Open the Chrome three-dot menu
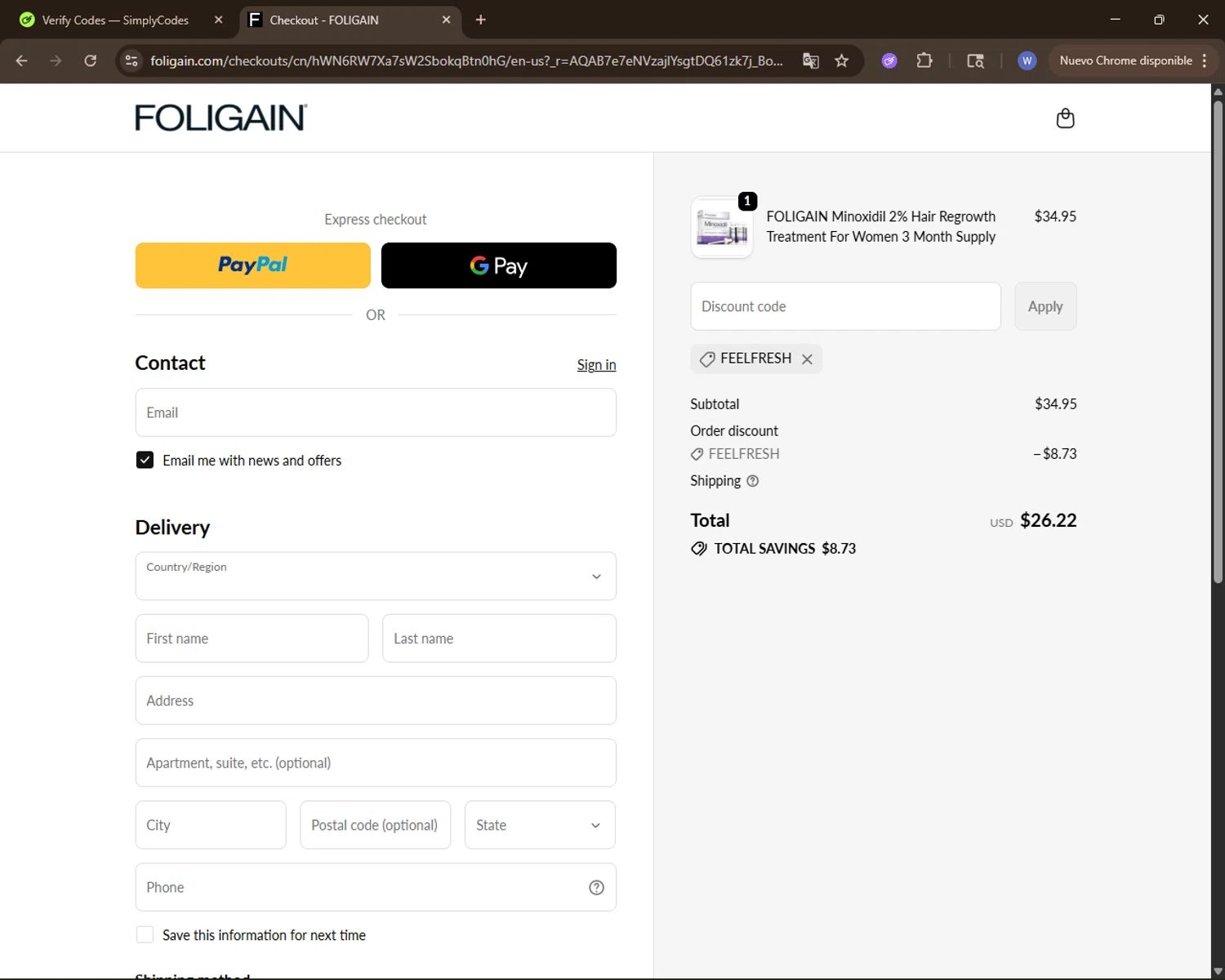The image size is (1225, 980). point(1205,60)
